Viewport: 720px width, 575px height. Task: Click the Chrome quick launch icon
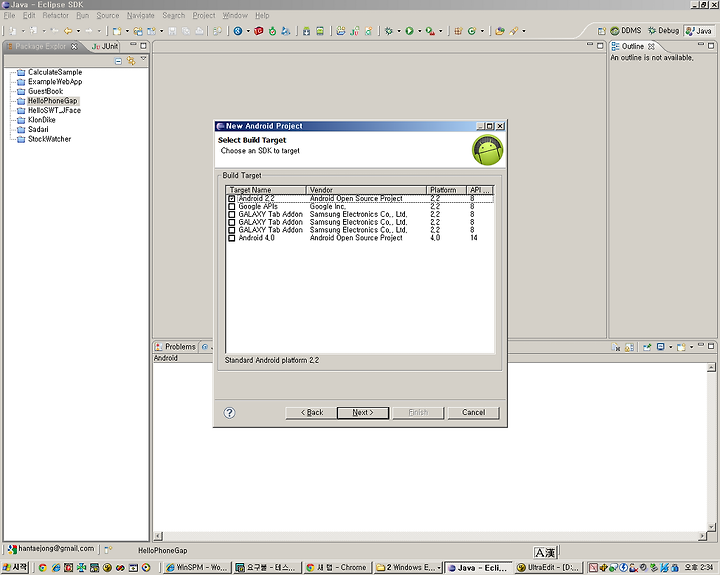(42, 568)
